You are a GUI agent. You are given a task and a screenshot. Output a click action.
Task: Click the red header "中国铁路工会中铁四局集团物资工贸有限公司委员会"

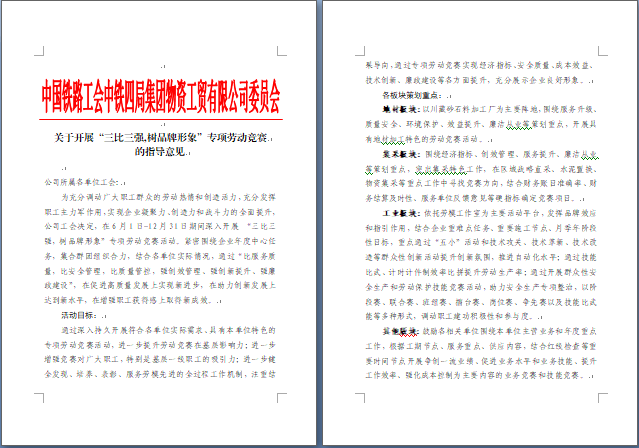pos(161,97)
